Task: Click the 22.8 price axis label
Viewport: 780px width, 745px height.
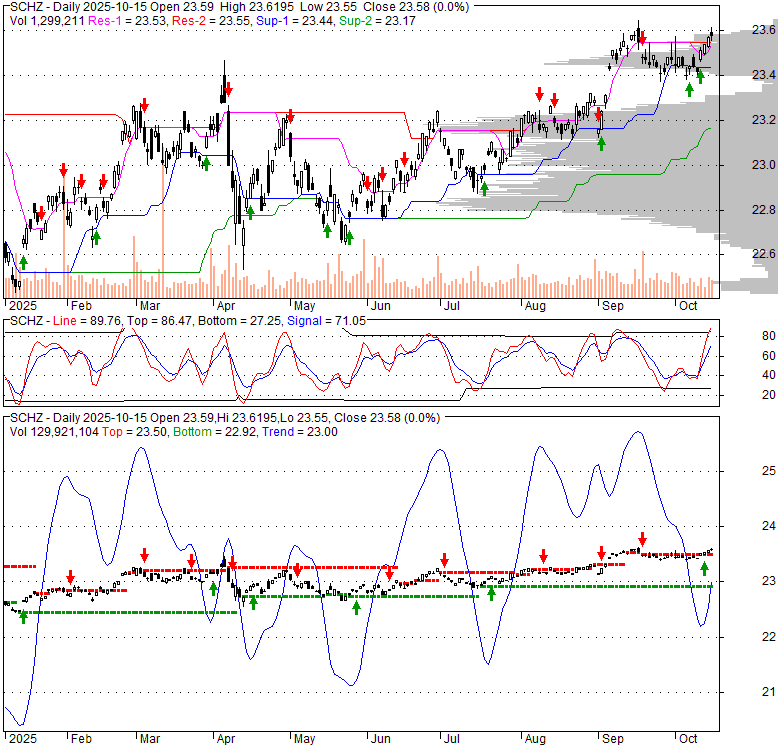Action: pyautogui.click(x=763, y=210)
